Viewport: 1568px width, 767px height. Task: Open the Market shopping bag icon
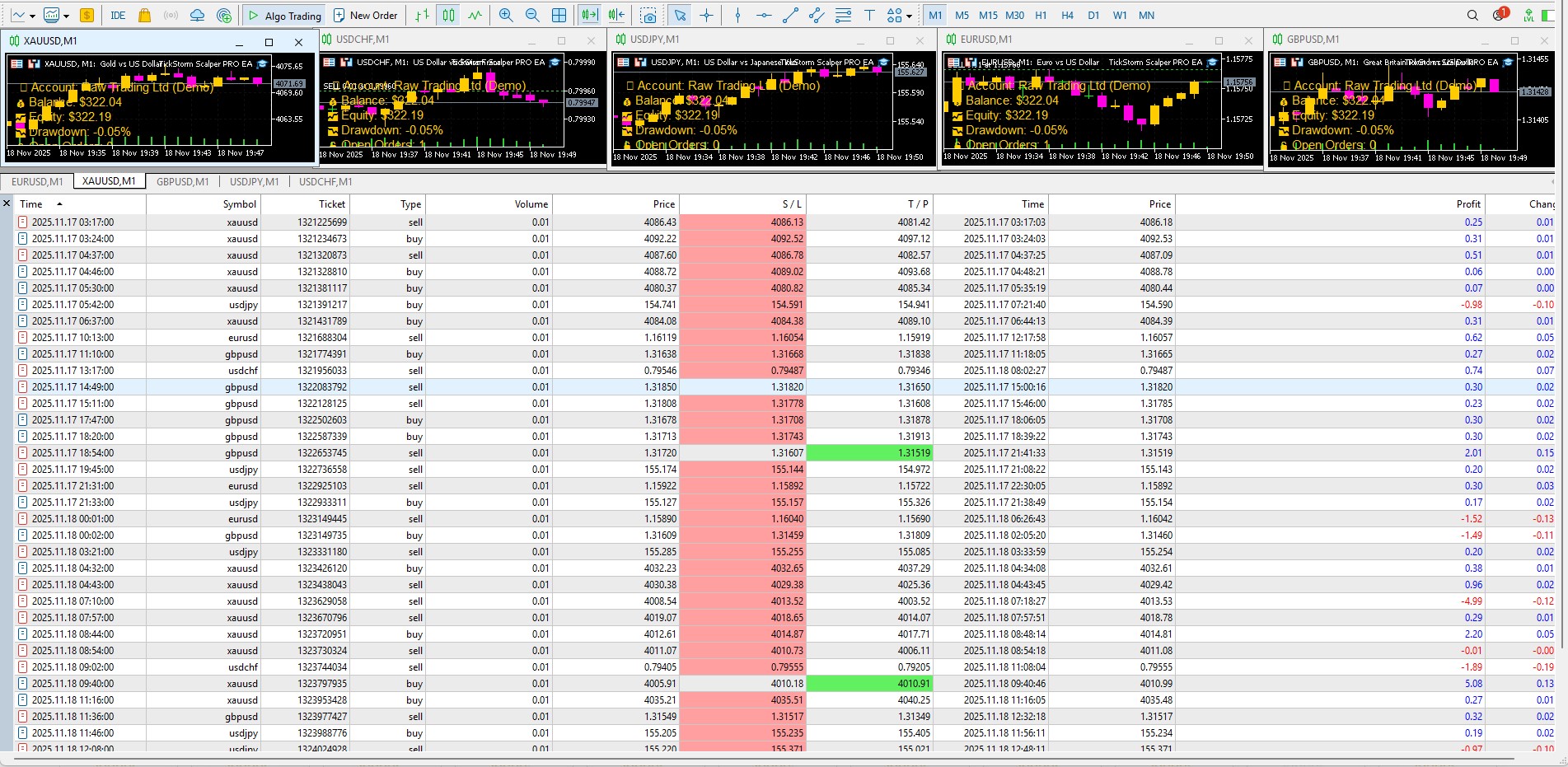click(144, 15)
